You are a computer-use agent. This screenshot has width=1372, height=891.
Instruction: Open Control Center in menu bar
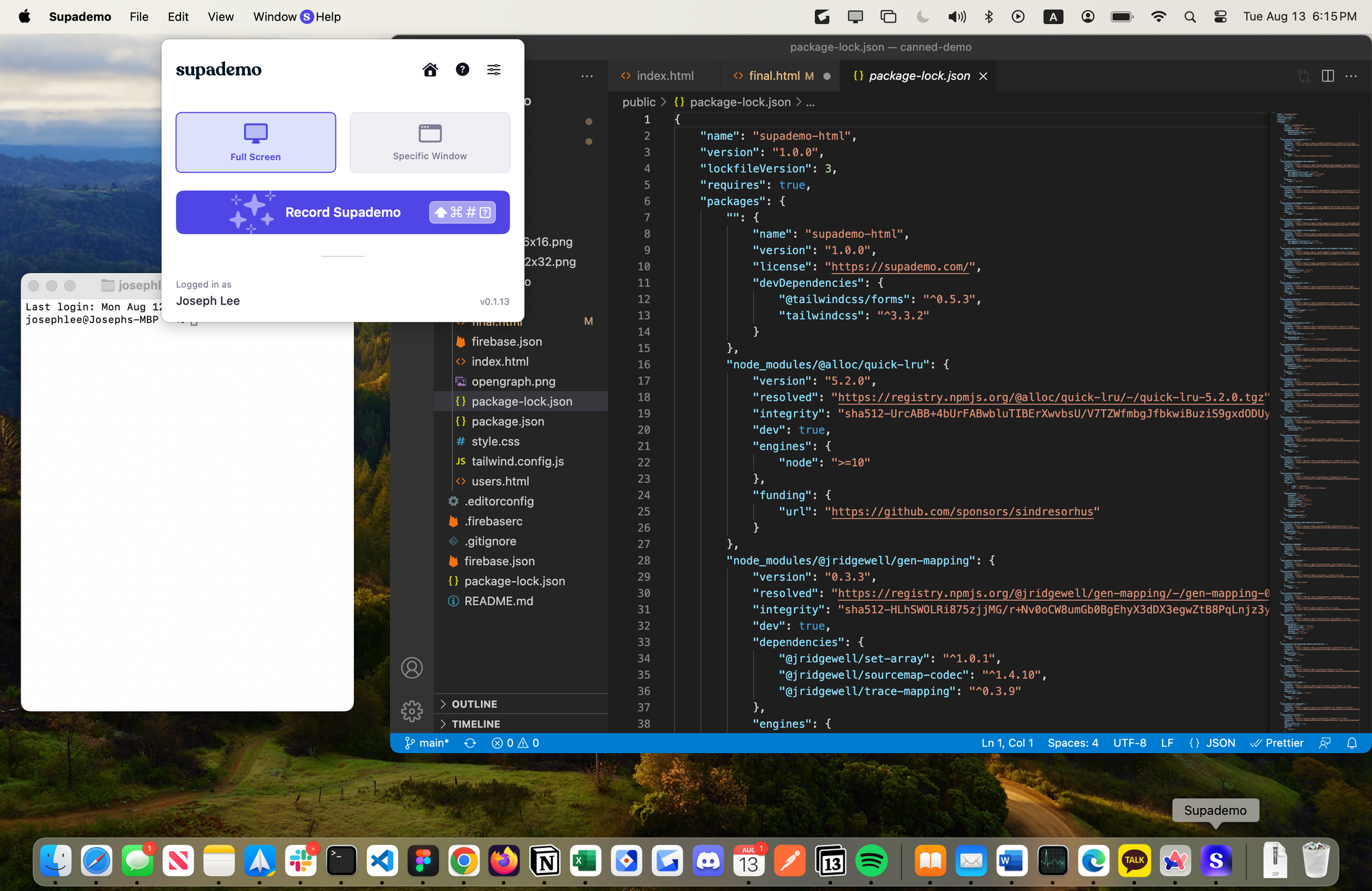tap(1220, 16)
